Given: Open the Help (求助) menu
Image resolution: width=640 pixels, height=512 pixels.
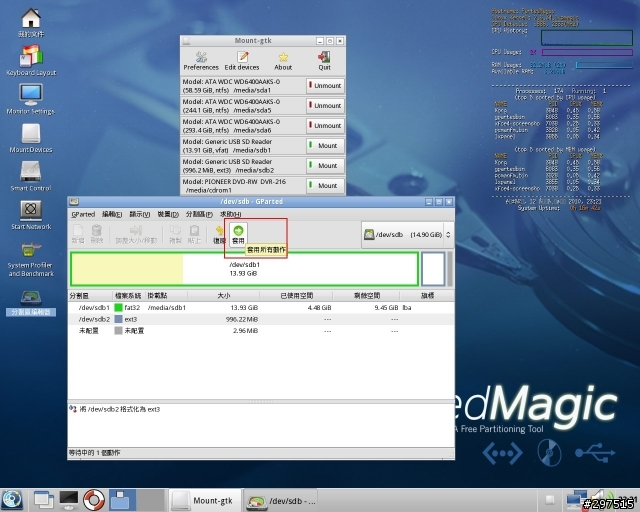Looking at the screenshot, I should (231, 214).
